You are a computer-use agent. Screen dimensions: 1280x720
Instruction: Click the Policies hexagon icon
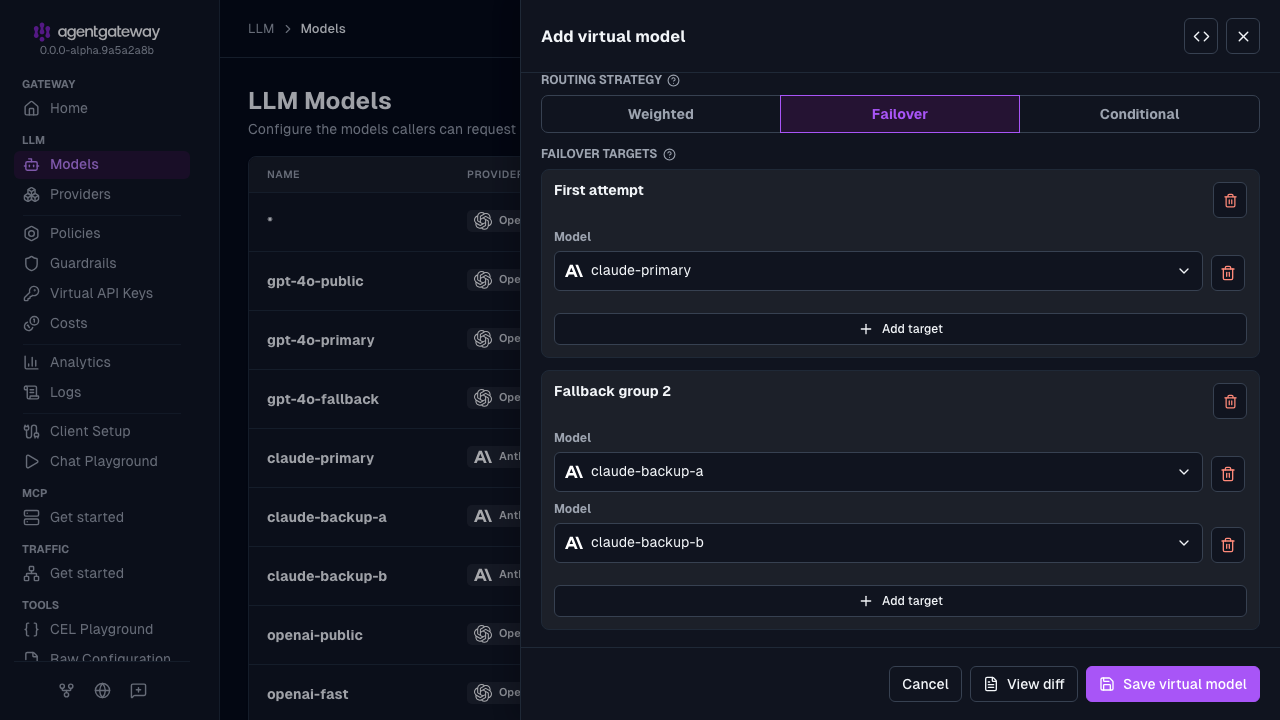[32, 233]
